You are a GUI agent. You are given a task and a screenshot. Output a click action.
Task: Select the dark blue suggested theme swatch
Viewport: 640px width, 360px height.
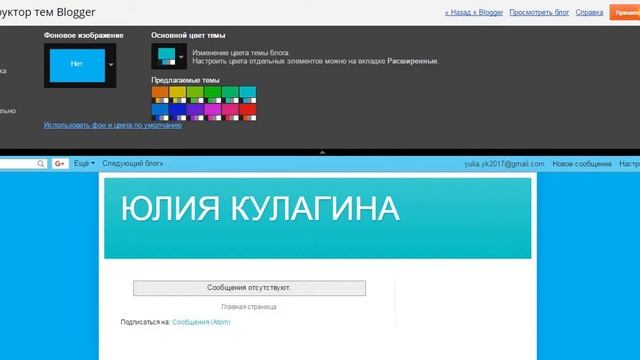coord(178,112)
